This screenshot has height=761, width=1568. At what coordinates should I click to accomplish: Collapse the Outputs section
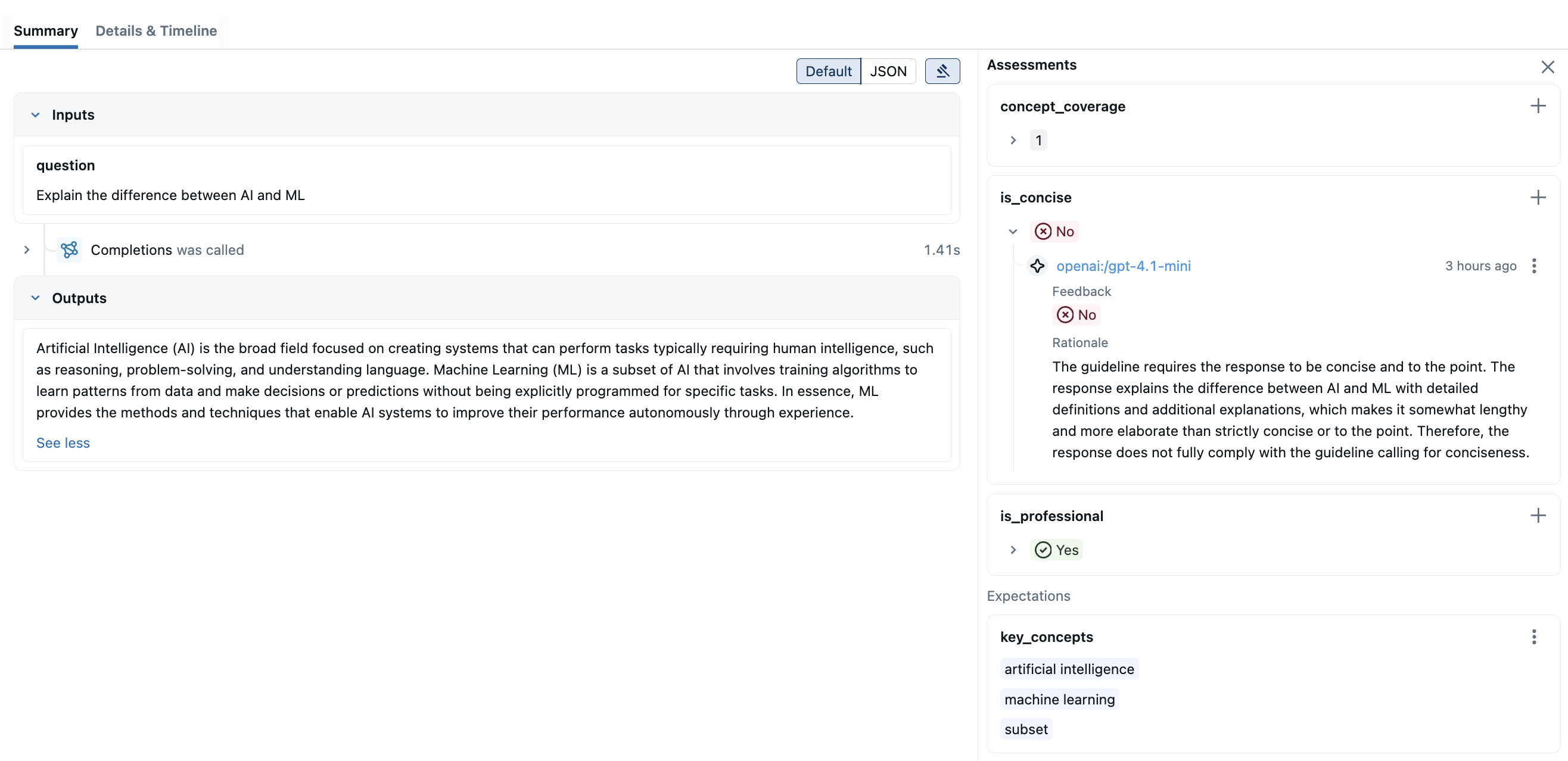pyautogui.click(x=35, y=298)
